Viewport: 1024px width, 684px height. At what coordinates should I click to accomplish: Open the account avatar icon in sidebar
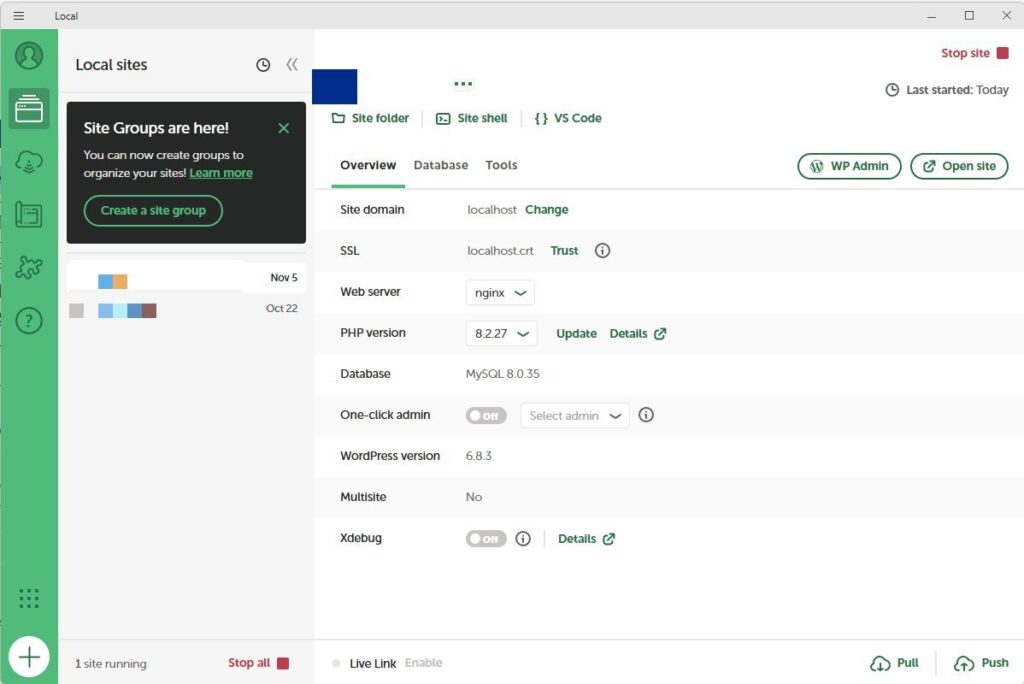coord(29,55)
